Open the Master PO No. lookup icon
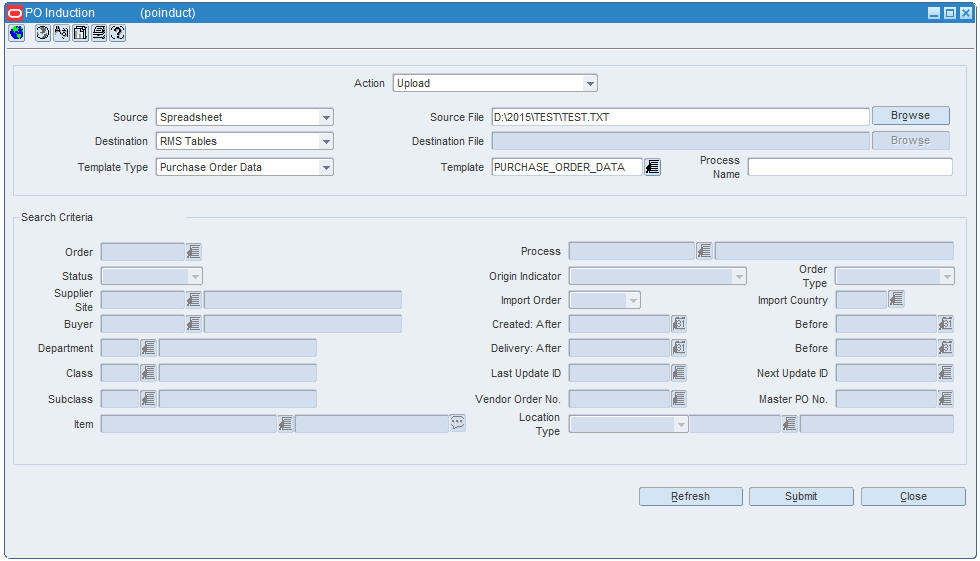Screen dimensions: 980x561 [946, 399]
